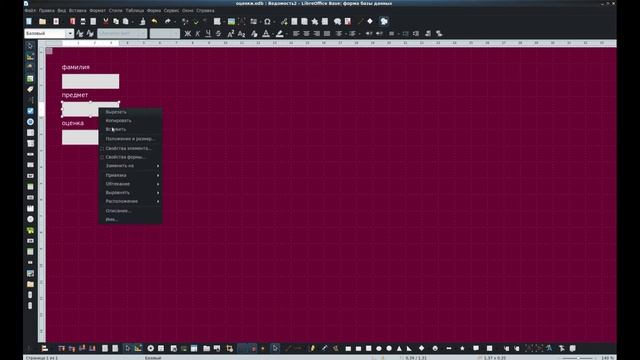
Task: Click the insert comment bubble icon
Action: 337,21
